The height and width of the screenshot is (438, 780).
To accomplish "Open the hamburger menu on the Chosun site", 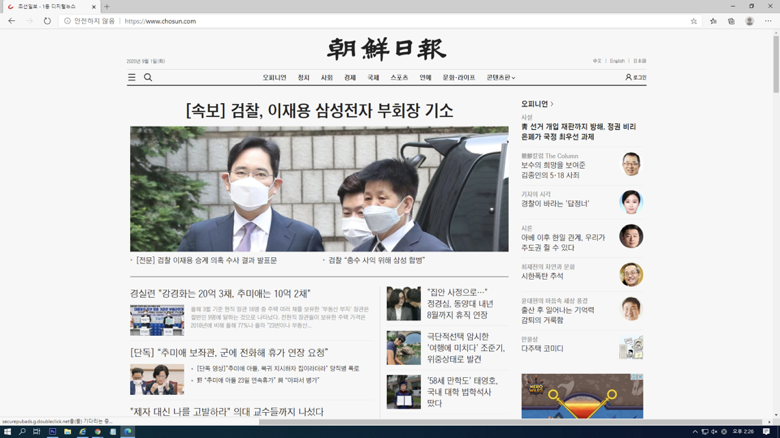I will tap(131, 77).
